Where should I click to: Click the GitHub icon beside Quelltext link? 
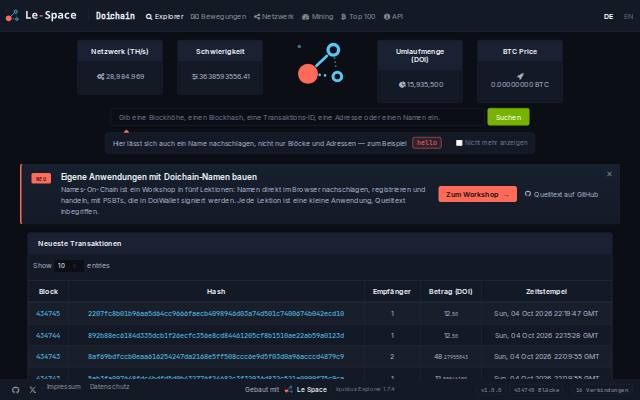pyautogui.click(x=528, y=194)
